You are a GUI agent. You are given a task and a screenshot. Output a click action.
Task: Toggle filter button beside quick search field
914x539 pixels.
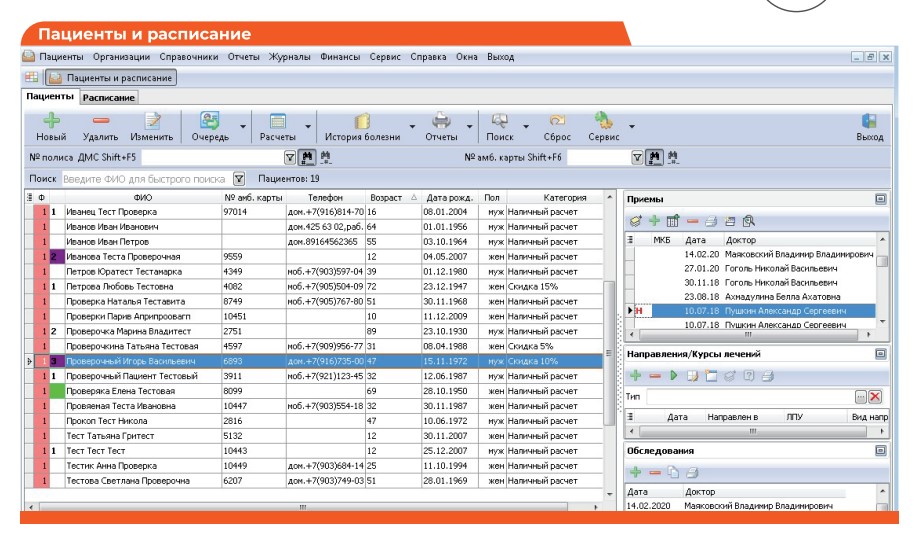coord(239,179)
